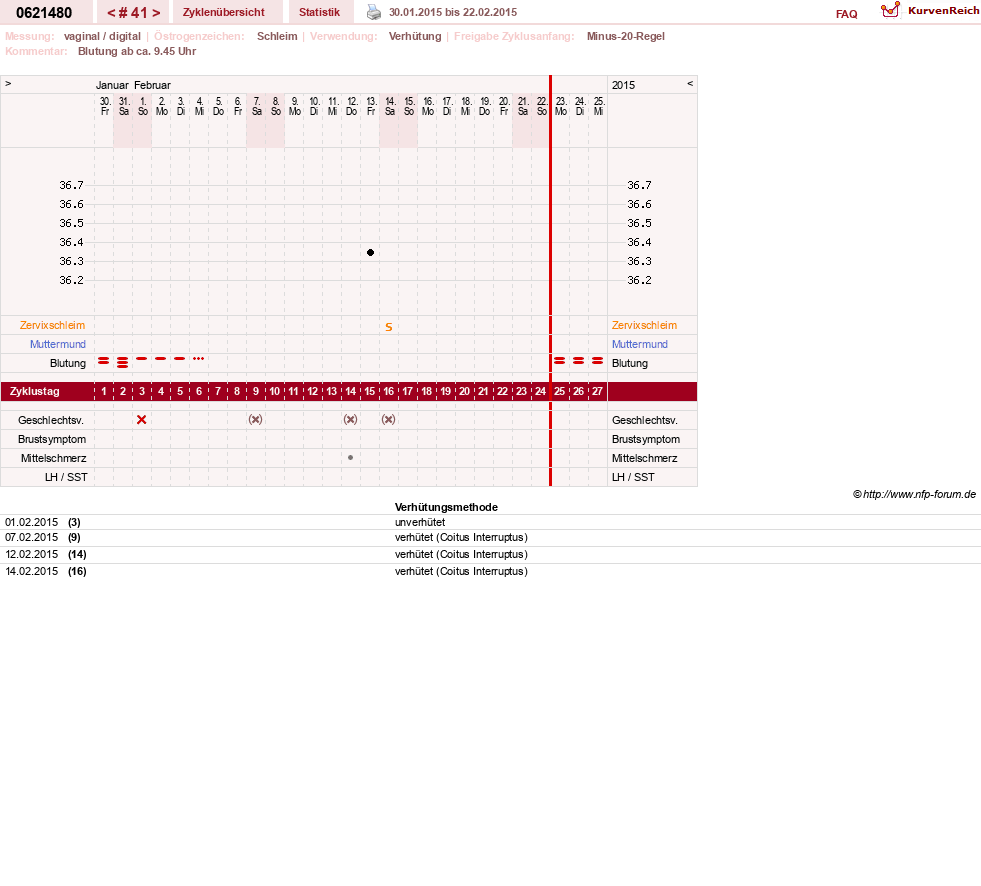This screenshot has height=886, width=981.
Task: Click the Verhütungsmethode column header
Action: click(x=446, y=507)
